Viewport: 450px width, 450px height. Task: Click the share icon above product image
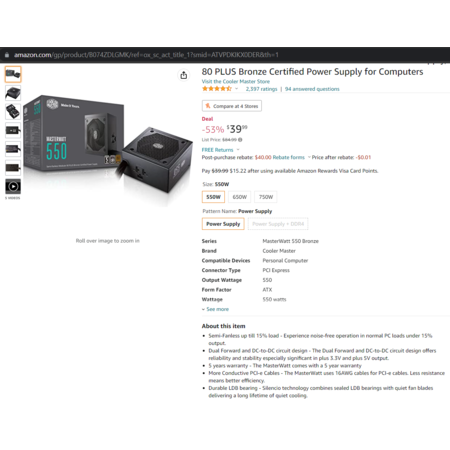click(184, 75)
